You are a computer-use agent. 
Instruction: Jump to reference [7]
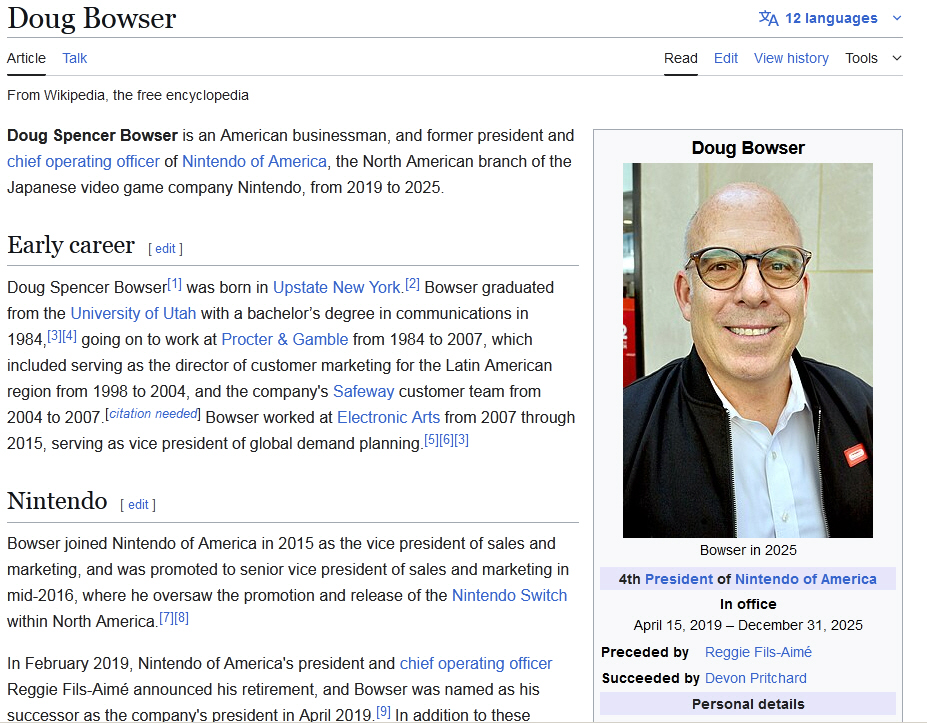point(166,618)
